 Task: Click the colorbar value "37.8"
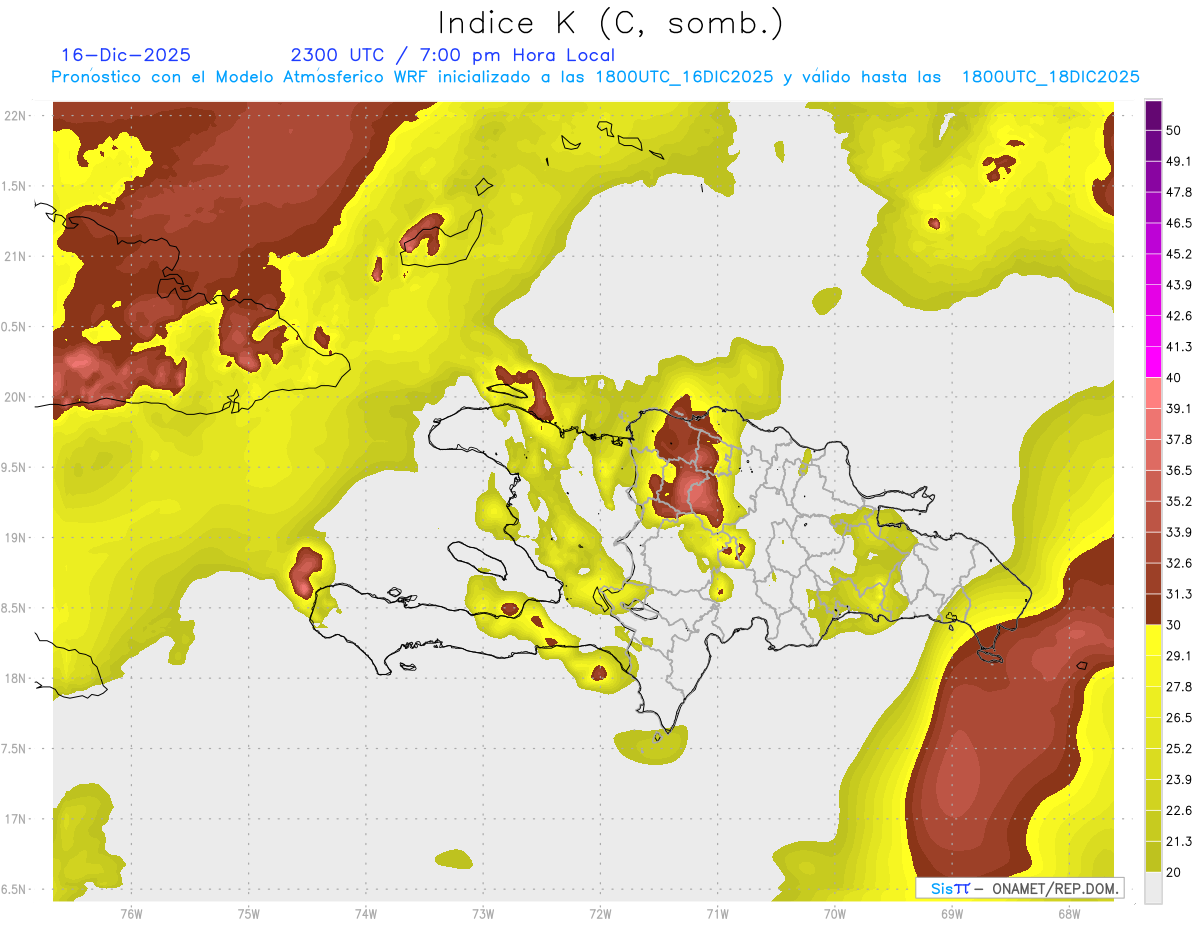click(x=1179, y=440)
